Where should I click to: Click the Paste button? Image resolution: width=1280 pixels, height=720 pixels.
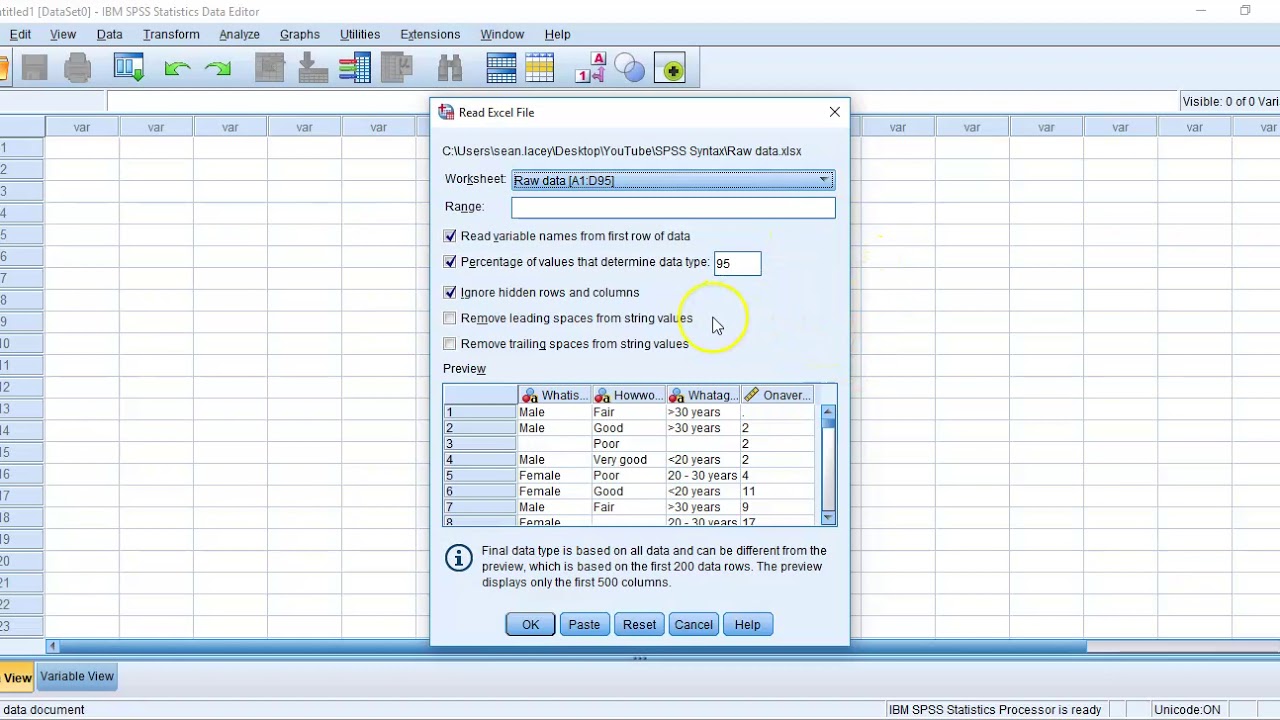click(584, 624)
